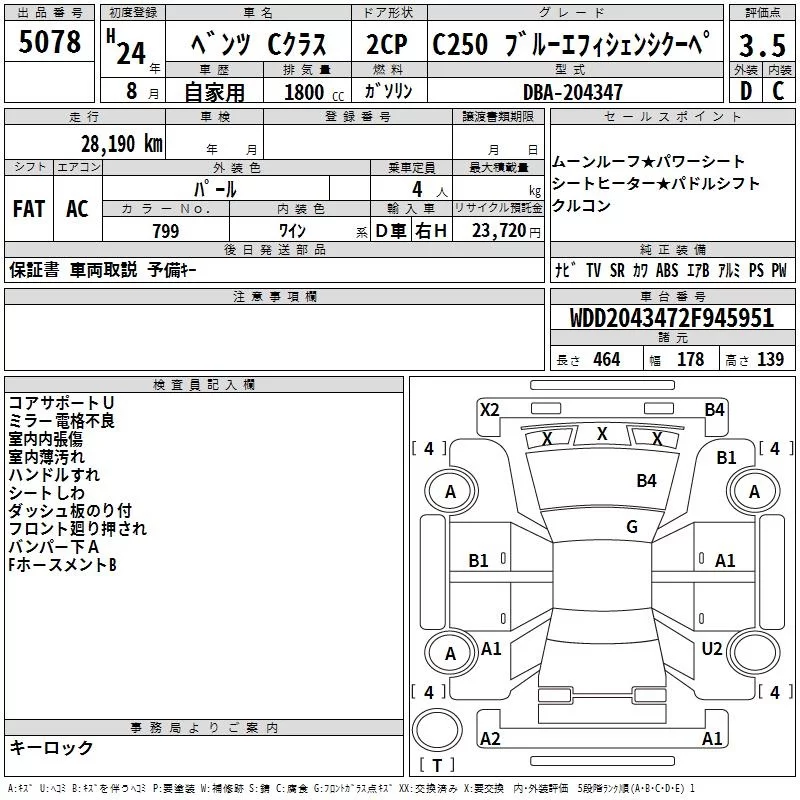This screenshot has height=800, width=800.
Task: Click equipment code PW
Action: 779,270
